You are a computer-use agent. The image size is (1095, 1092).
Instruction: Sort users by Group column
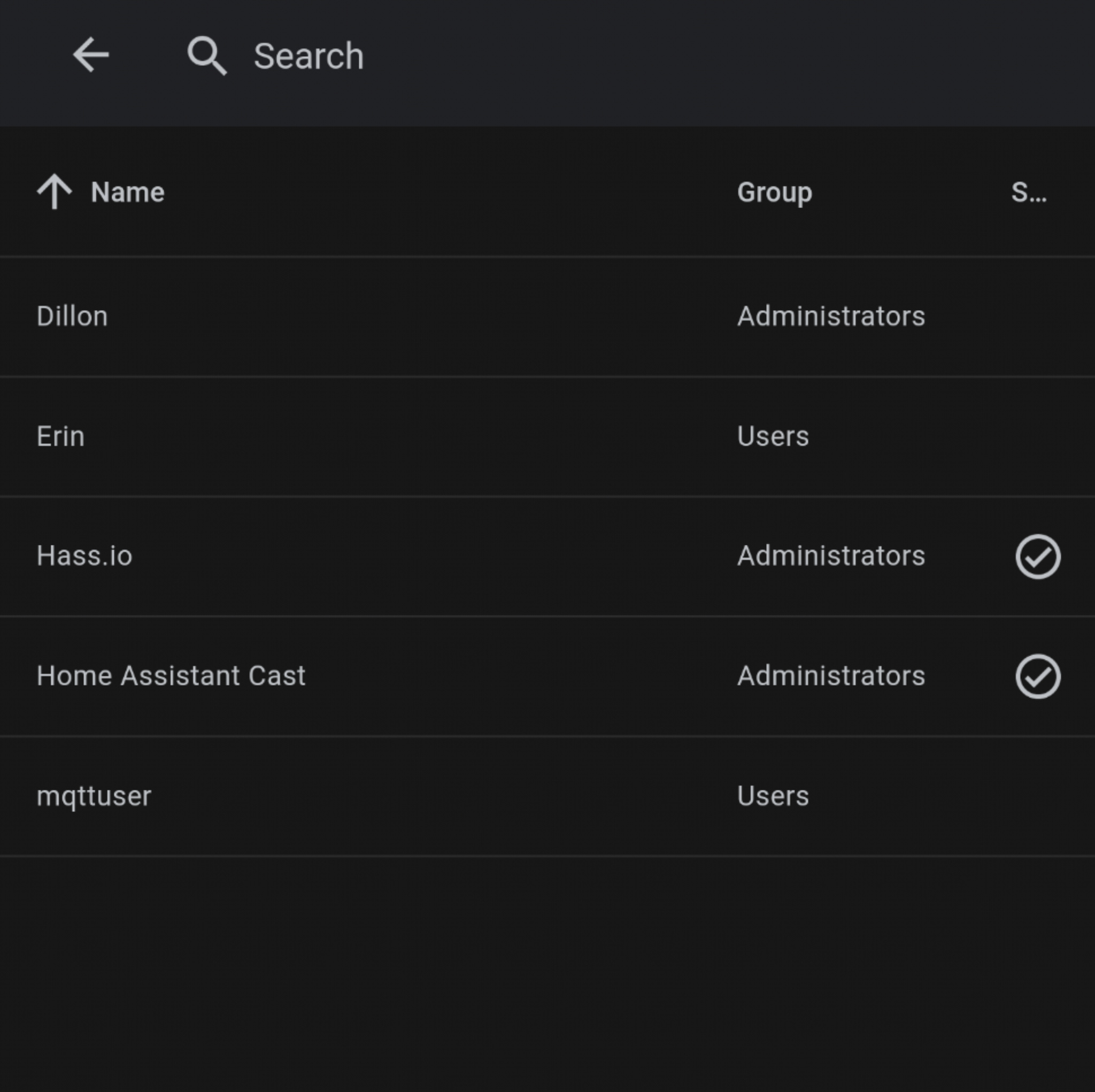click(774, 192)
